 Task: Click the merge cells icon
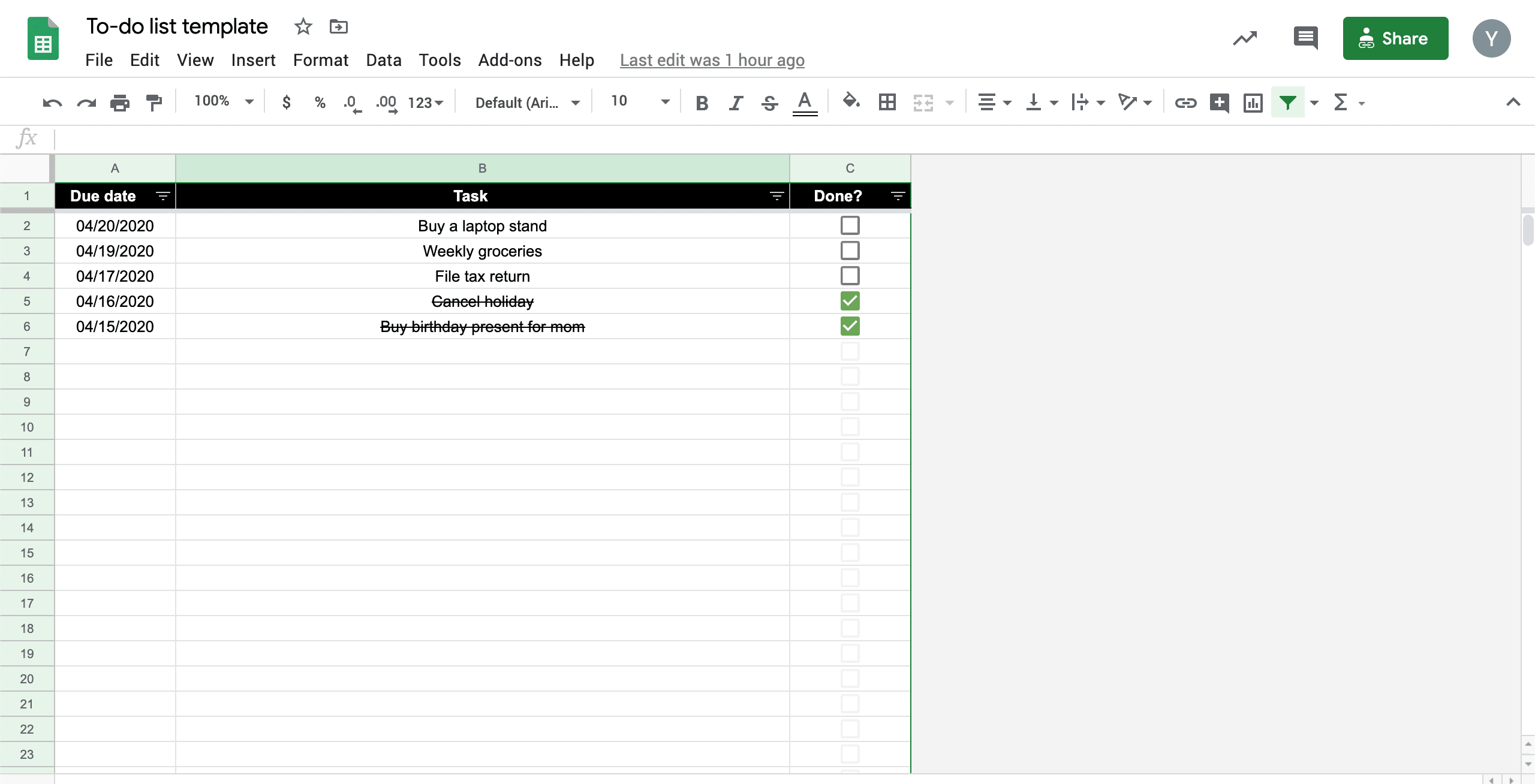[x=922, y=101]
